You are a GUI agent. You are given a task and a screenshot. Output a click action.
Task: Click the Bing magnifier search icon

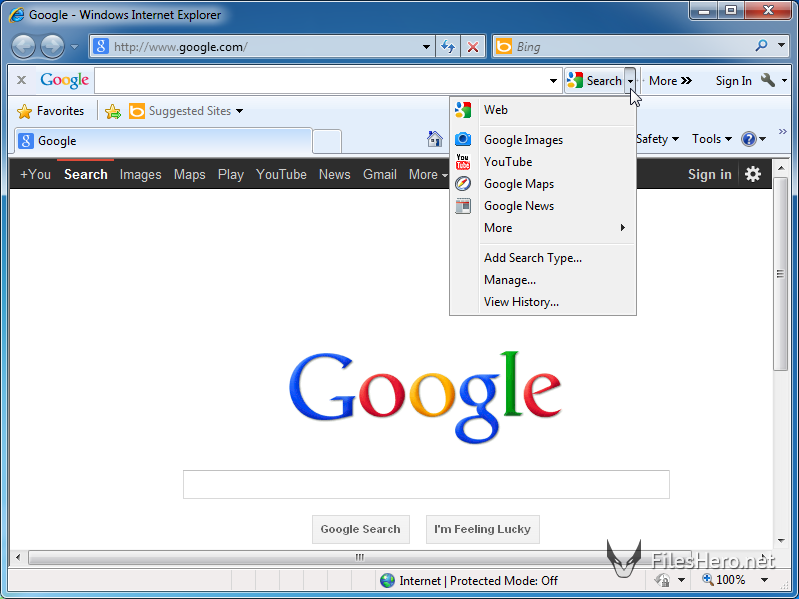pyautogui.click(x=761, y=46)
